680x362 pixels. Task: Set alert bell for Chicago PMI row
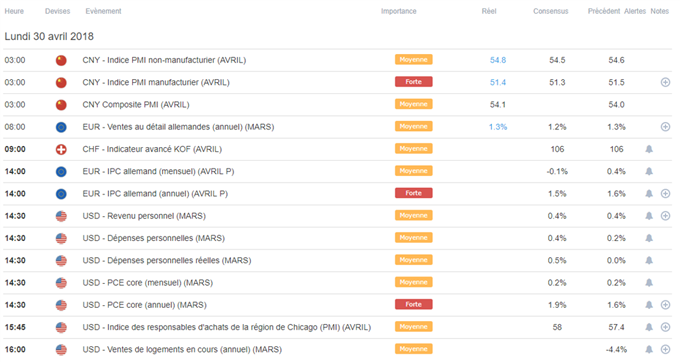click(649, 327)
